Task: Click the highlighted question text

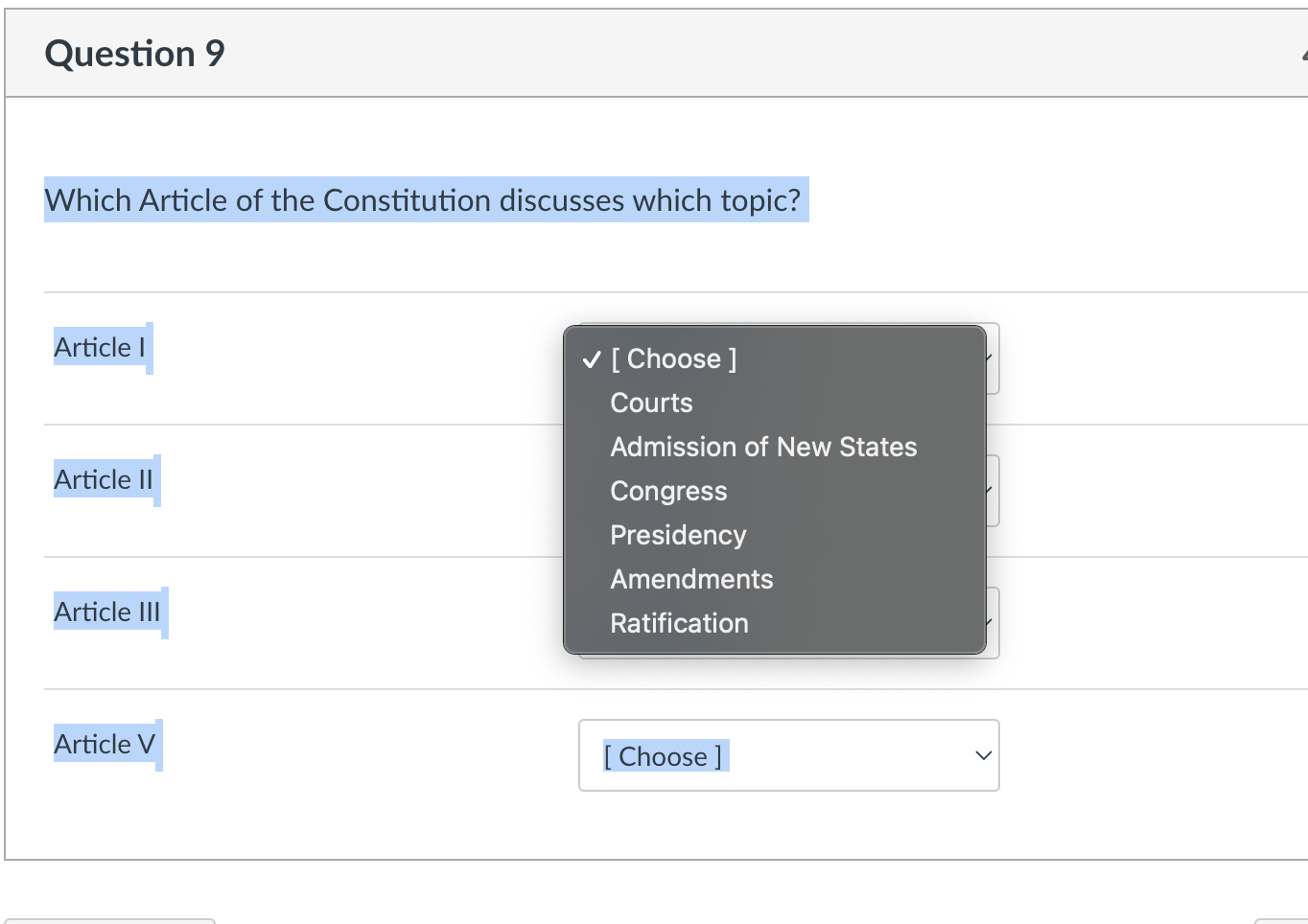Action: [425, 200]
